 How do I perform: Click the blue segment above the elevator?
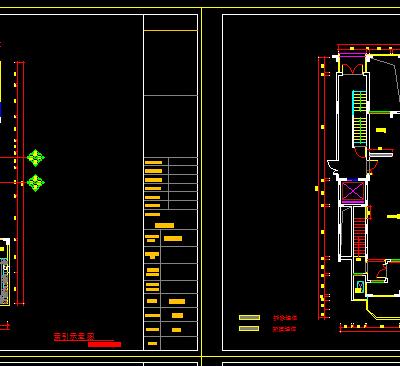pyautogui.click(x=352, y=180)
